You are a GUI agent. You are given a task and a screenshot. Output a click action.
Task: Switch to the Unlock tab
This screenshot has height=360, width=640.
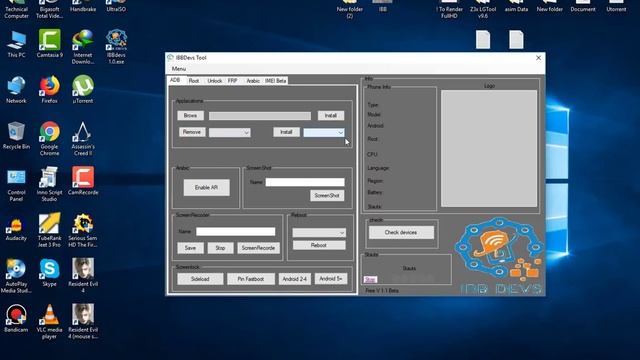click(x=214, y=81)
